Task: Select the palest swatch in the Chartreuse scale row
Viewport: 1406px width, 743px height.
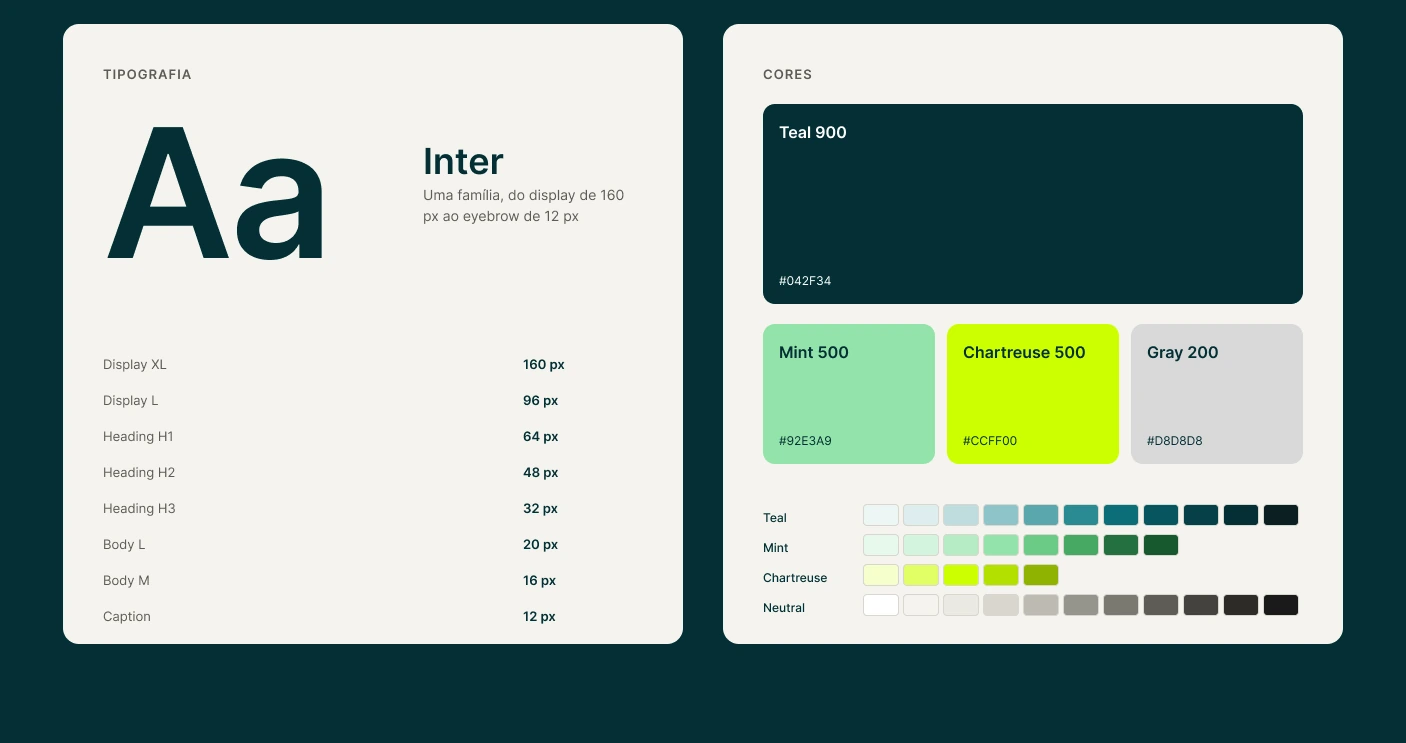Action: point(881,575)
